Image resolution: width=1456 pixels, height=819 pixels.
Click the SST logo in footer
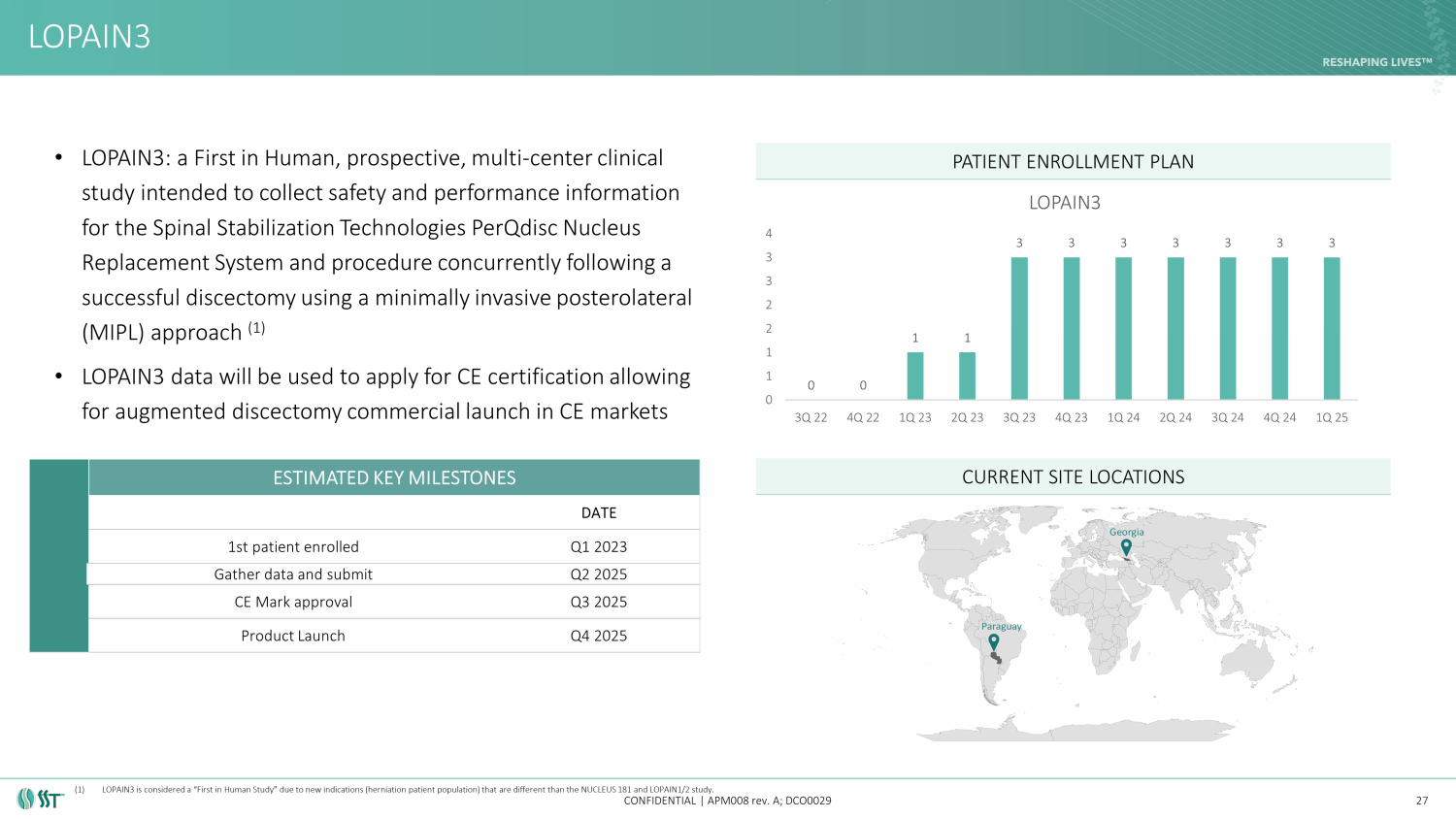[x=40, y=799]
